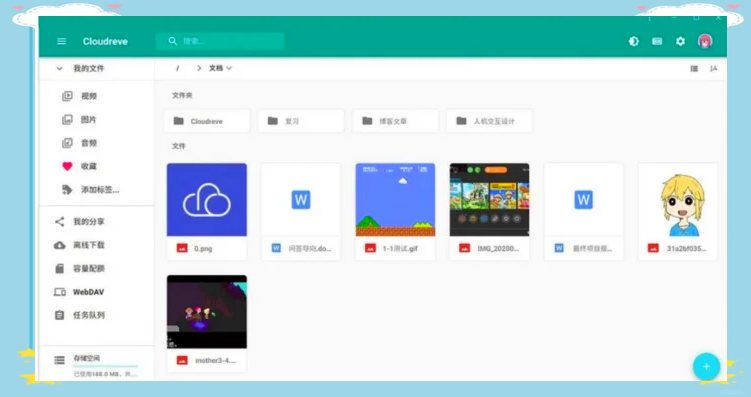
Task: Open the 文档 breadcrumb dropdown
Action: (x=220, y=68)
